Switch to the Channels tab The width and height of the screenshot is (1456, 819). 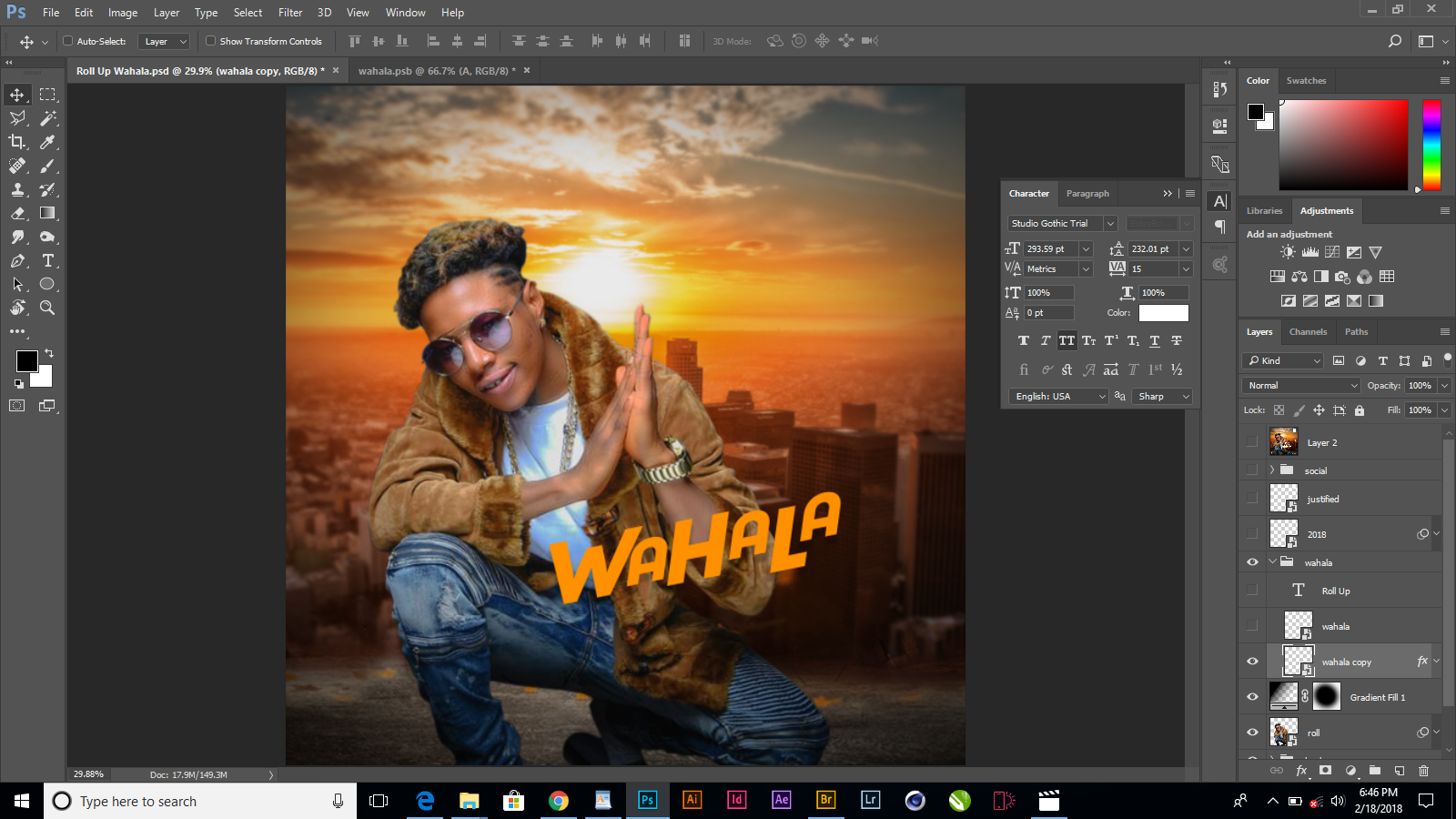pyautogui.click(x=1308, y=332)
